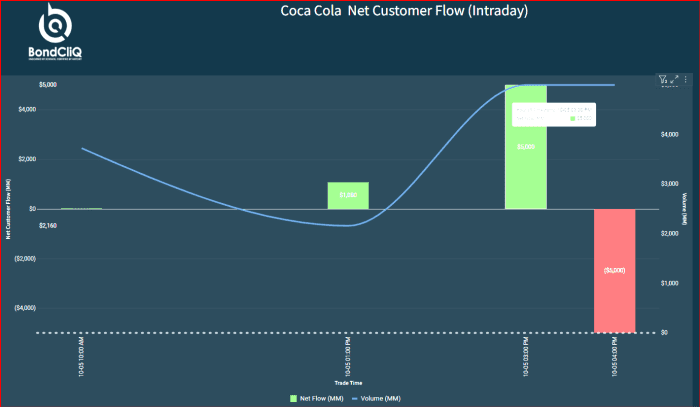Click the 10-05 10:00 AM axis label
This screenshot has width=700, height=407.
click(81, 357)
